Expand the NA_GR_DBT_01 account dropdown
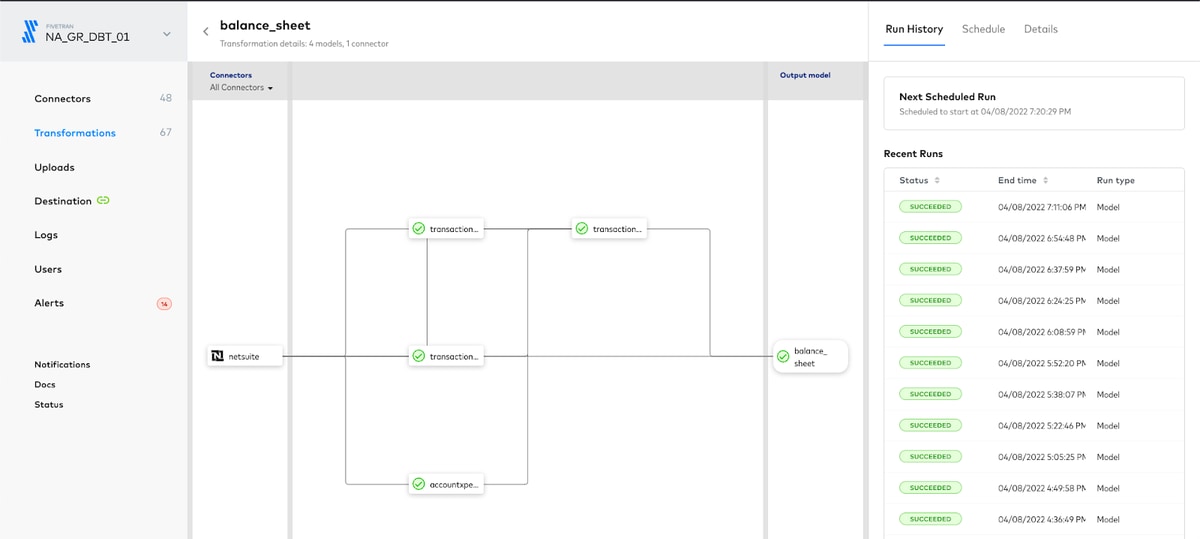Viewport: 1200px width, 539px height. (167, 35)
